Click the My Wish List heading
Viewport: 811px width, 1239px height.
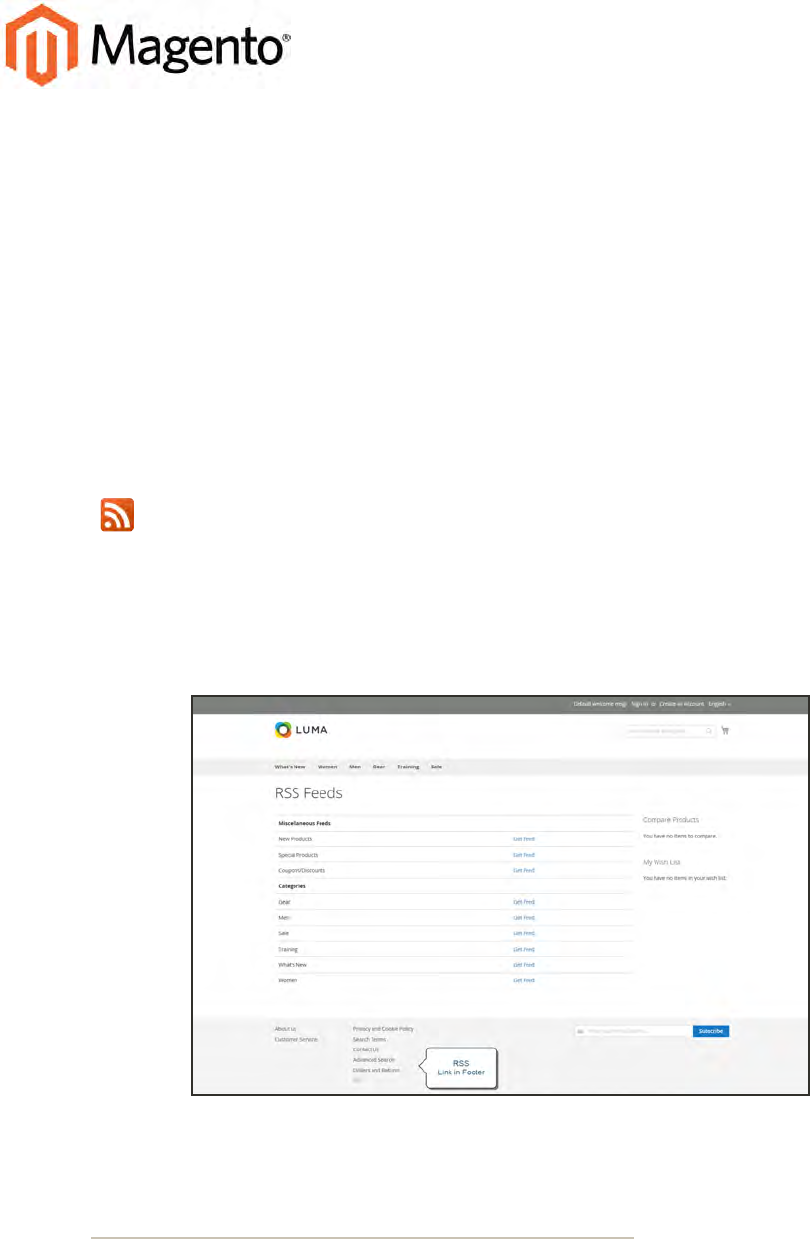click(x=662, y=861)
